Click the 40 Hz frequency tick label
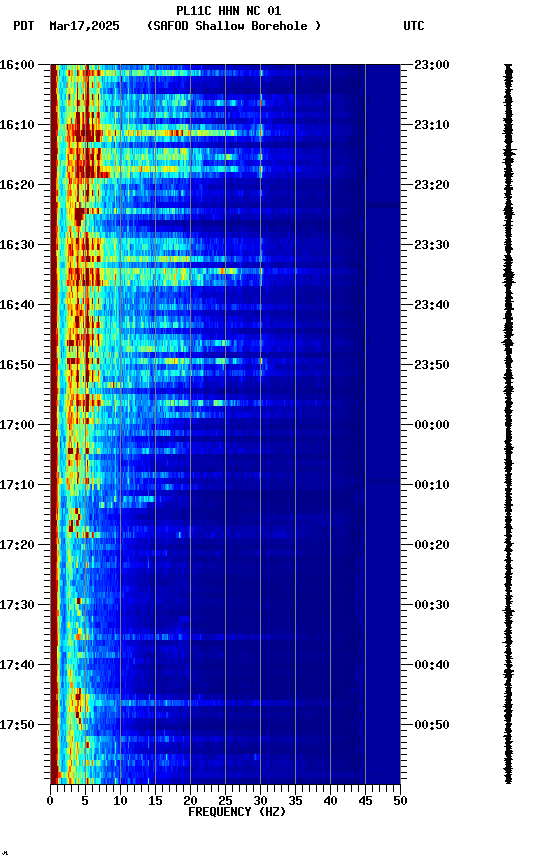The width and height of the screenshot is (552, 864). (x=330, y=801)
